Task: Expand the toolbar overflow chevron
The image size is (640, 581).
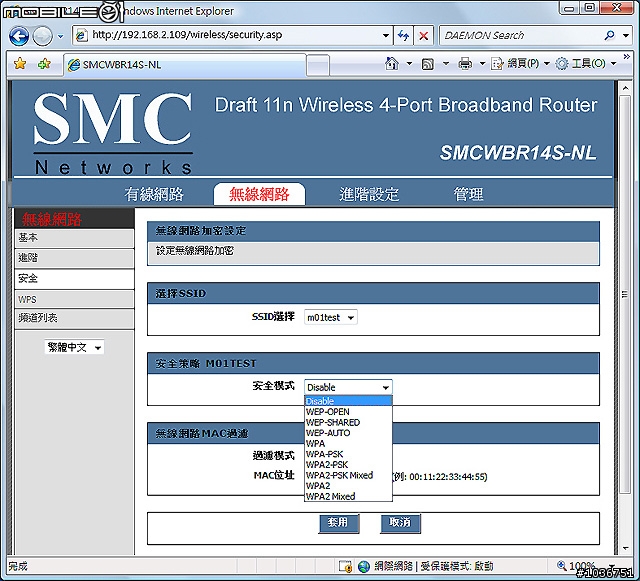Action: point(627,56)
